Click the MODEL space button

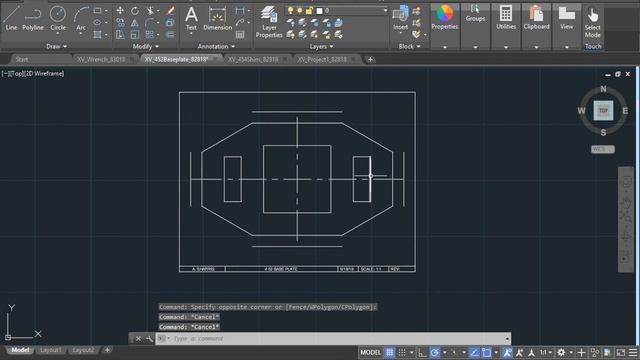pos(370,352)
